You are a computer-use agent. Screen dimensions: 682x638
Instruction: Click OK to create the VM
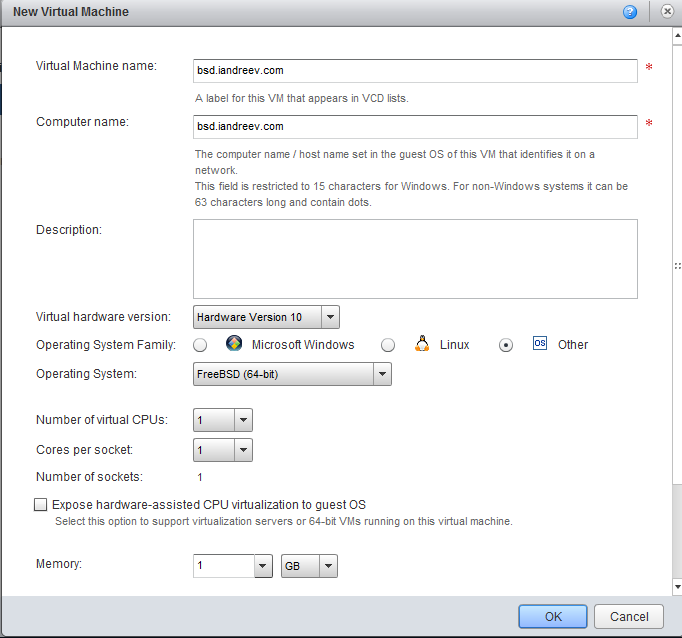[553, 616]
